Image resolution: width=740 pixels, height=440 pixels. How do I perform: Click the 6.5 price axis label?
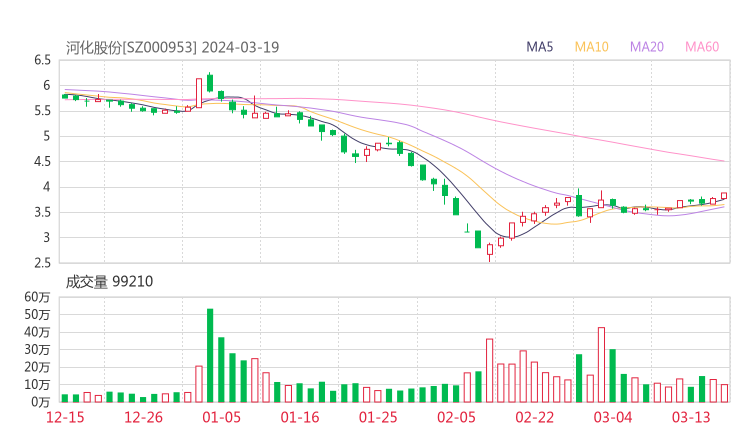coord(42,60)
